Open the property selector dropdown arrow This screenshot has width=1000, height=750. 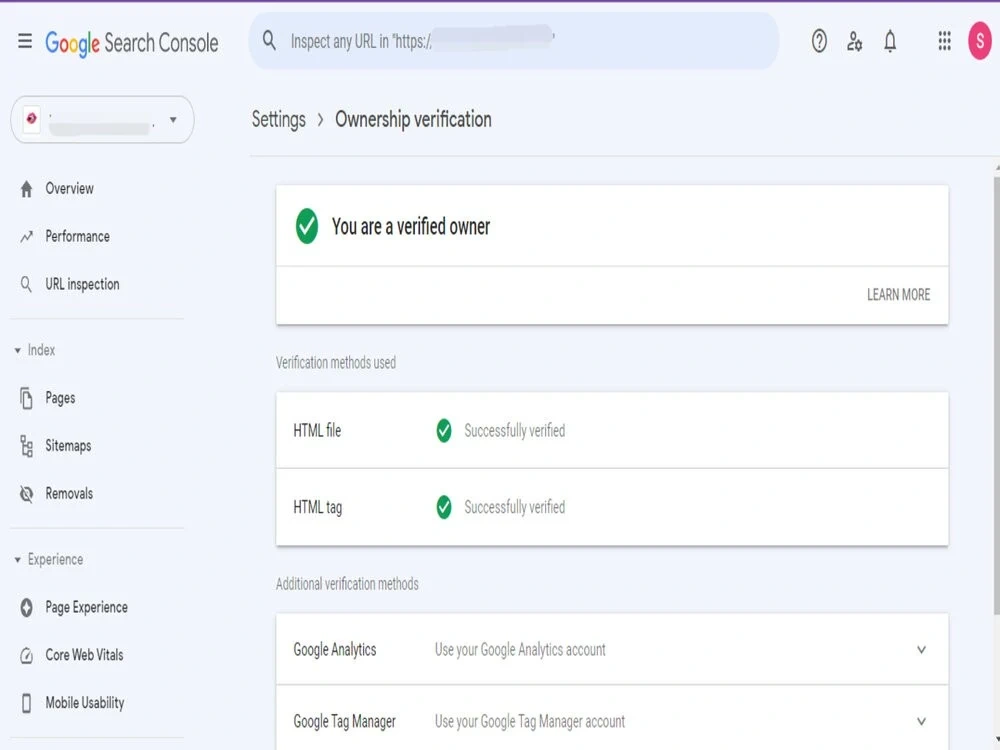point(173,120)
